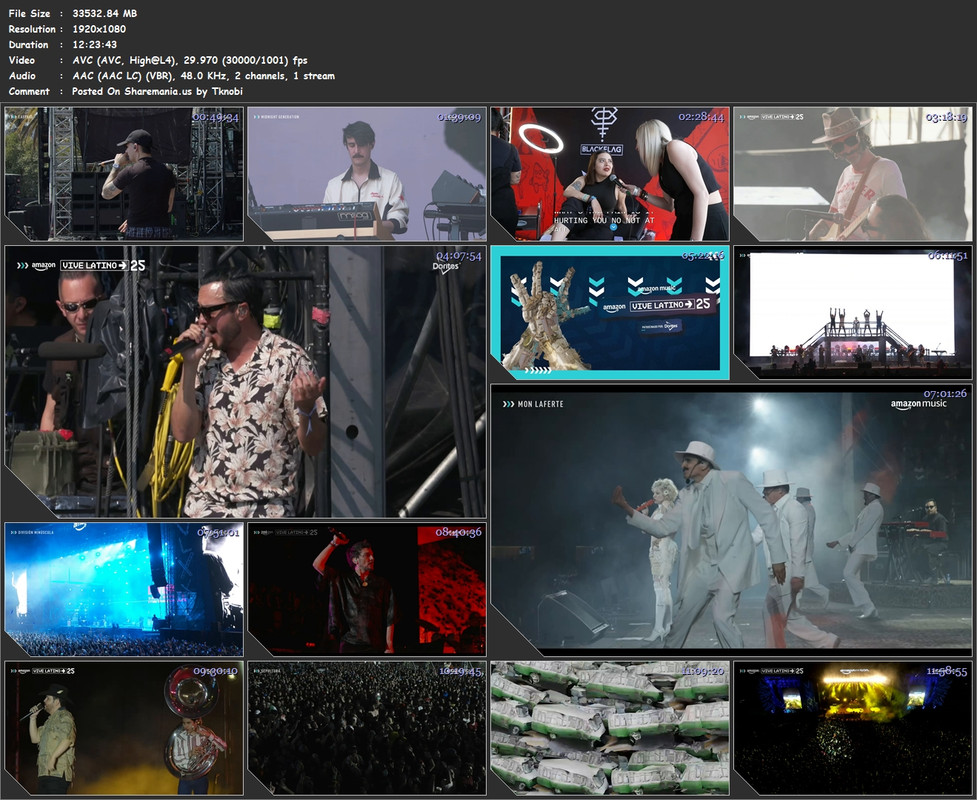
Task: Open the guitarist thumbnail at 03:18:19
Action: [x=852, y=173]
